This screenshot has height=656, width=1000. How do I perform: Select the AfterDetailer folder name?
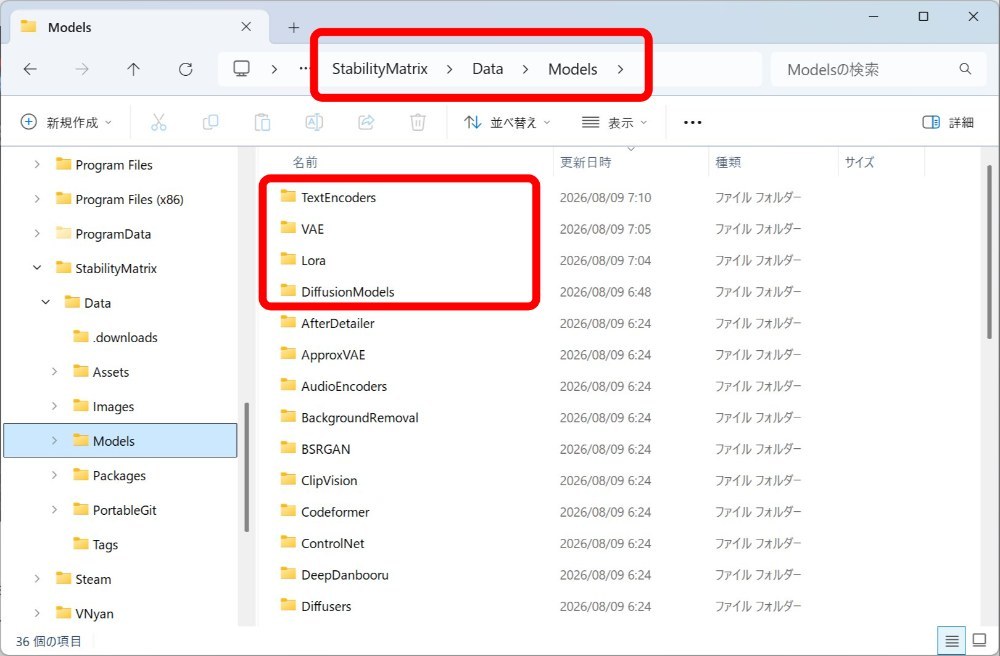point(338,323)
